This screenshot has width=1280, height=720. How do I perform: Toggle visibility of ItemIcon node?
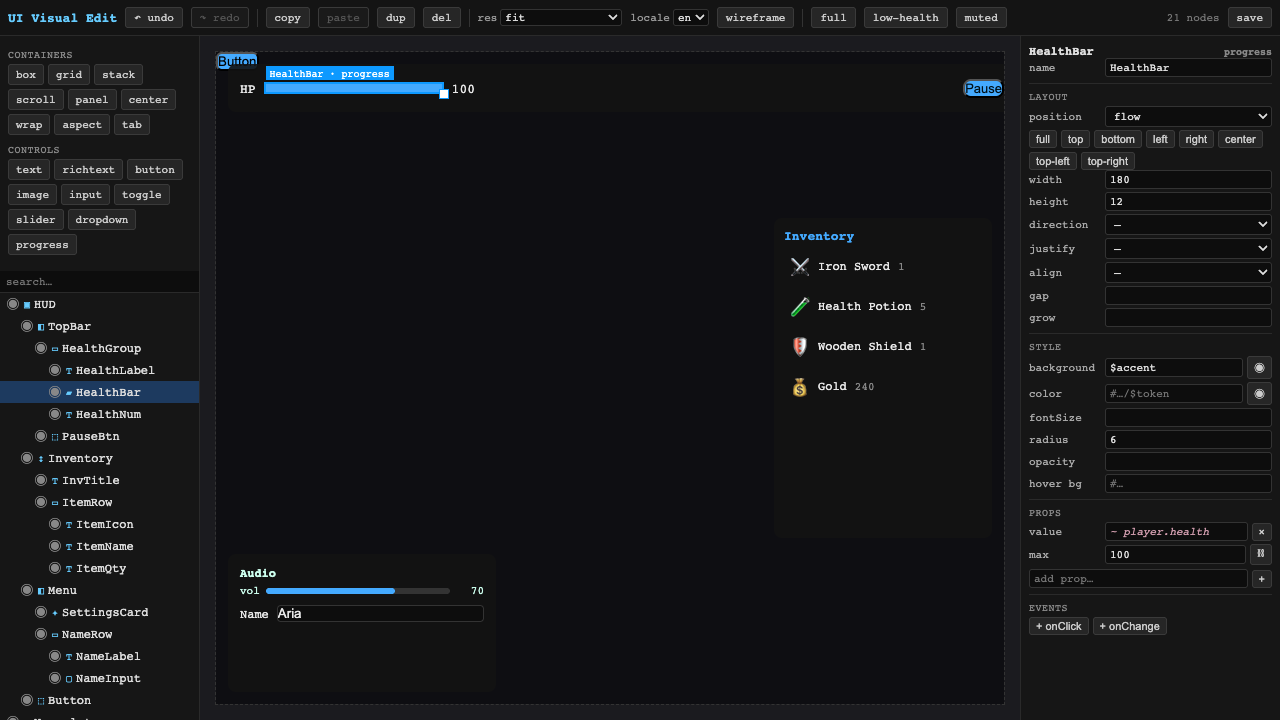click(55, 524)
